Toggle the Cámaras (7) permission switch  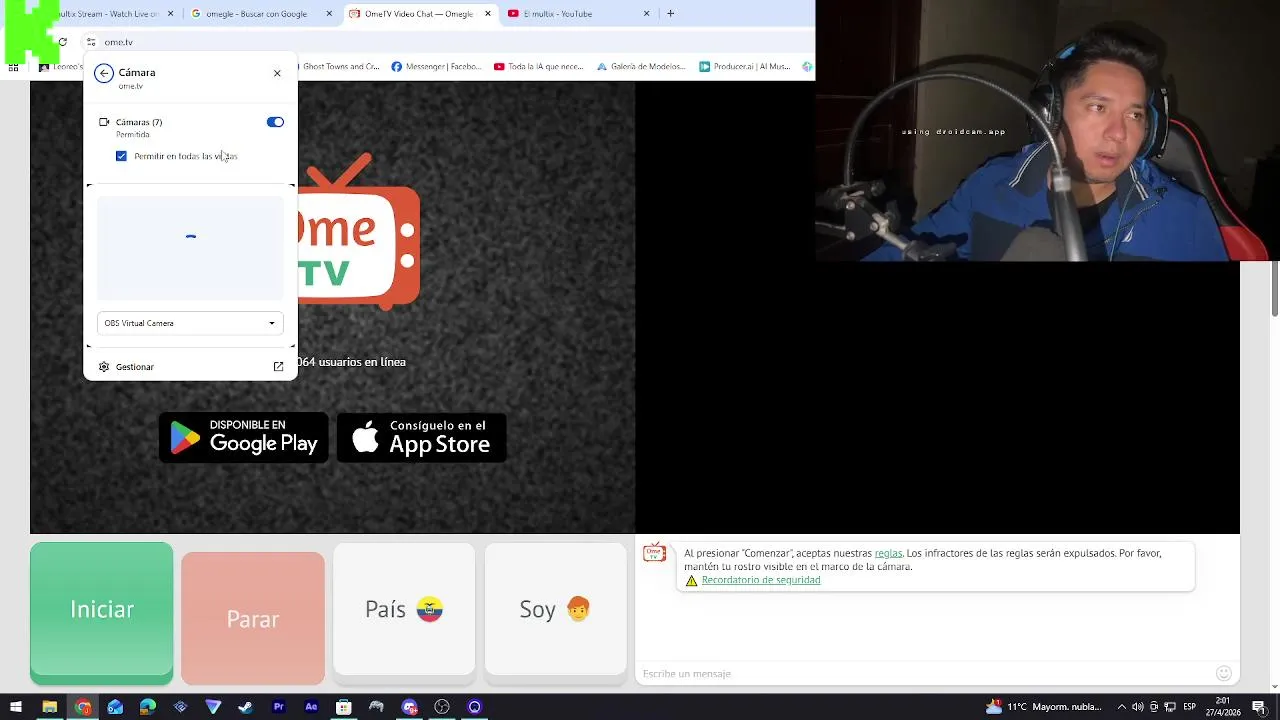tap(275, 122)
